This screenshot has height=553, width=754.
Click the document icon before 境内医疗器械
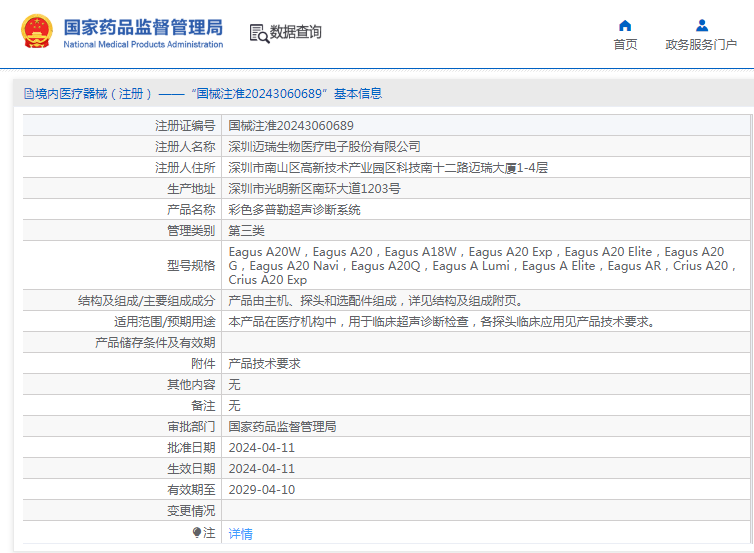pos(29,94)
